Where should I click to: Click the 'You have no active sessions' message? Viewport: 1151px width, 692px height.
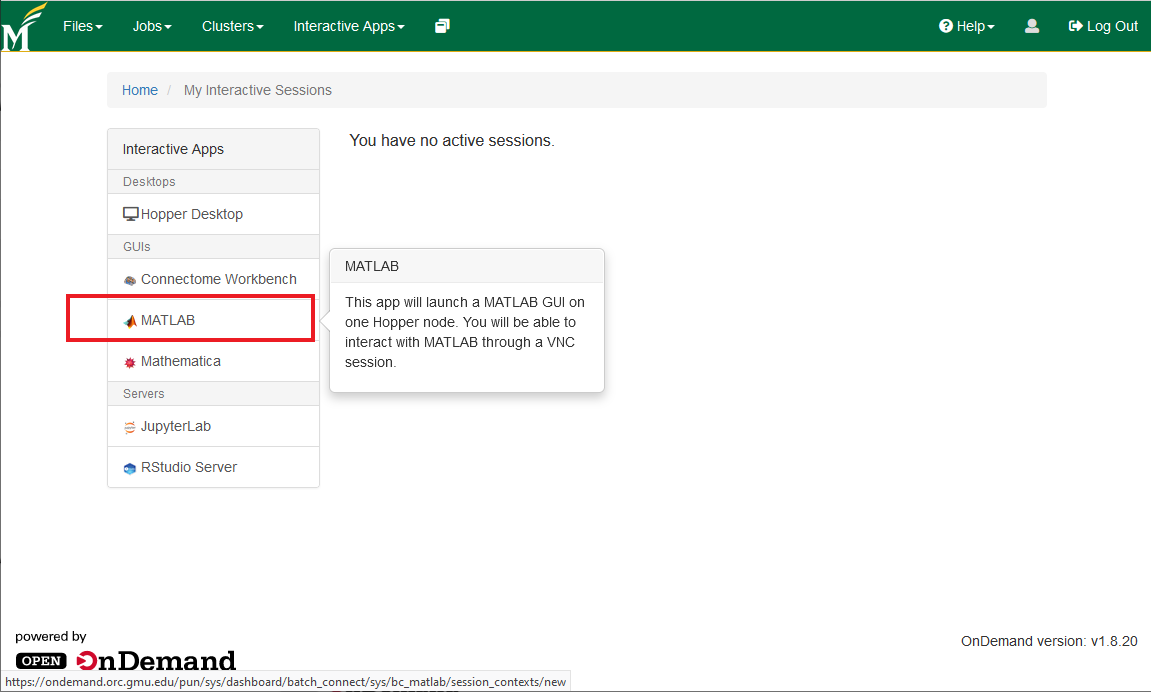click(x=452, y=141)
